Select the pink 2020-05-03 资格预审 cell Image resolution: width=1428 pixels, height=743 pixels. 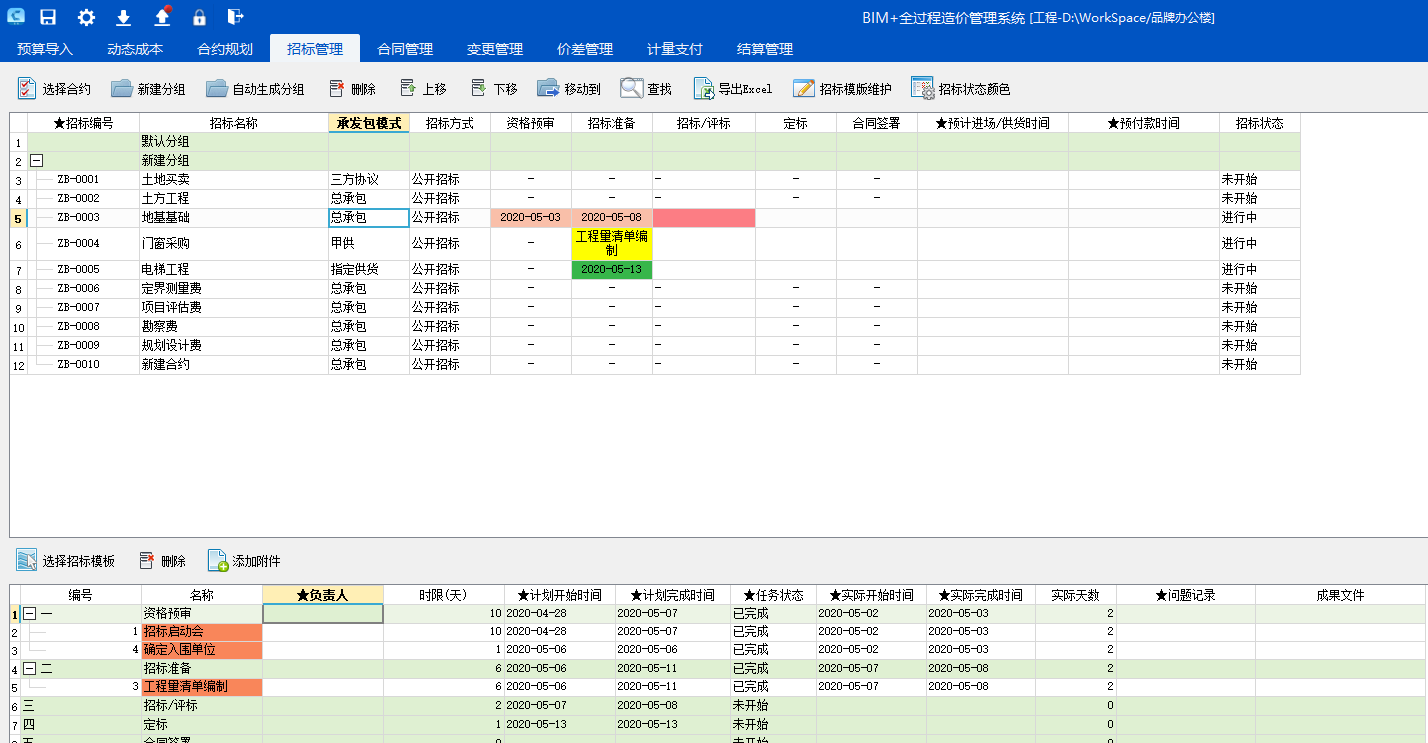pyautogui.click(x=530, y=218)
